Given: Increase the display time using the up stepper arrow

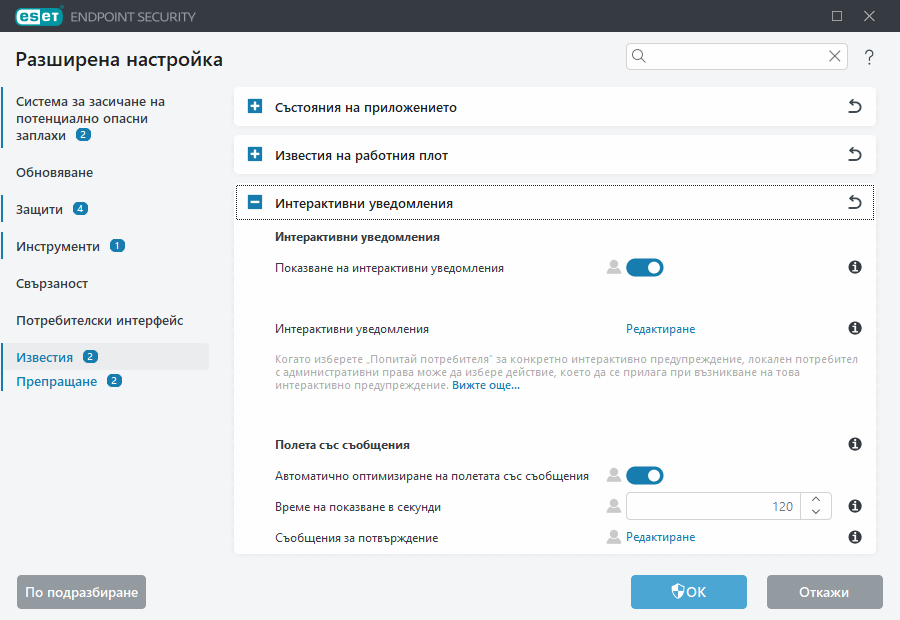Looking at the screenshot, I should pos(815,500).
